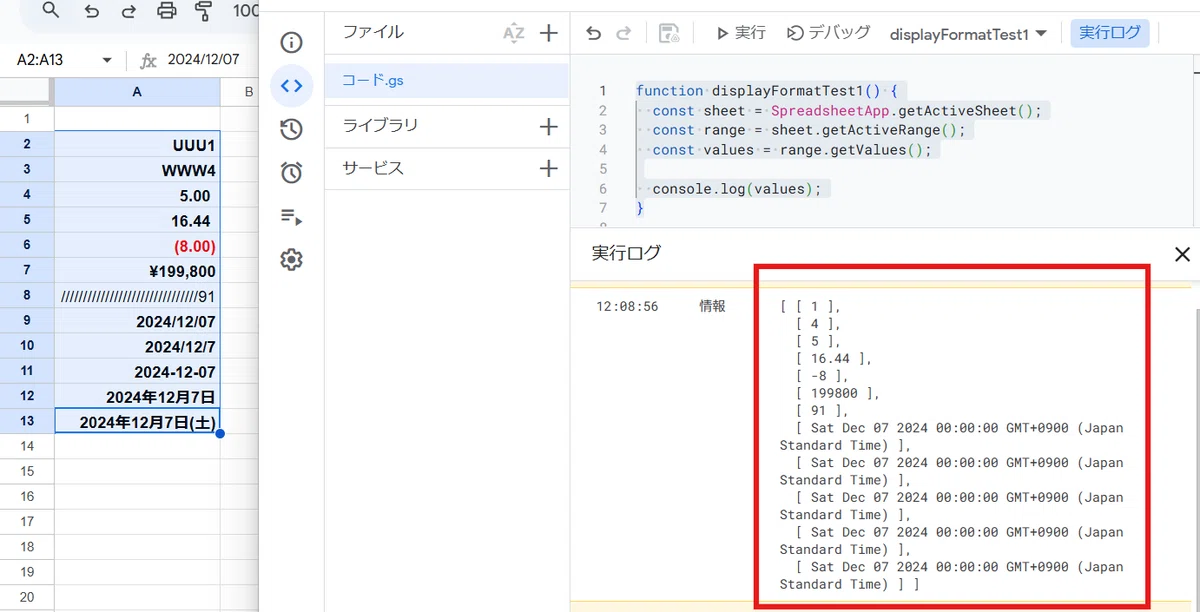Select cell with red (8.00)
1200x612 pixels.
[137, 245]
